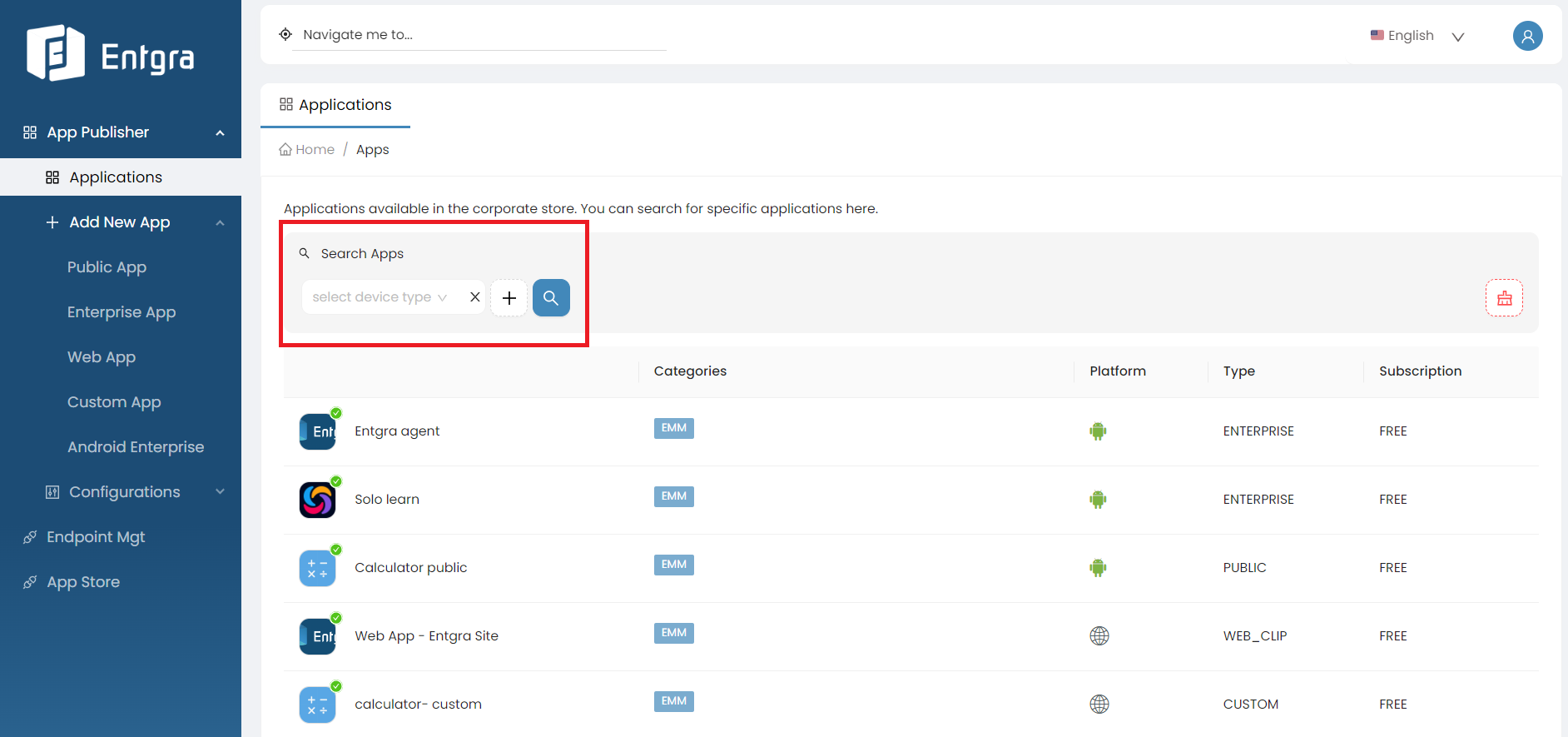Open Endpoint Mgt in the sidebar
Viewport: 1568px width, 737px height.
[96, 537]
